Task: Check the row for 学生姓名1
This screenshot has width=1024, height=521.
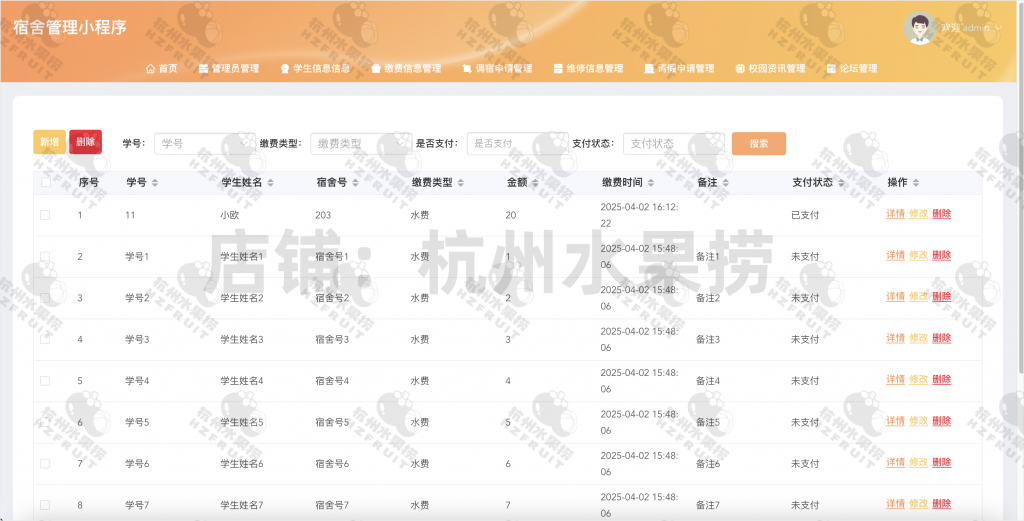Action: point(45,256)
